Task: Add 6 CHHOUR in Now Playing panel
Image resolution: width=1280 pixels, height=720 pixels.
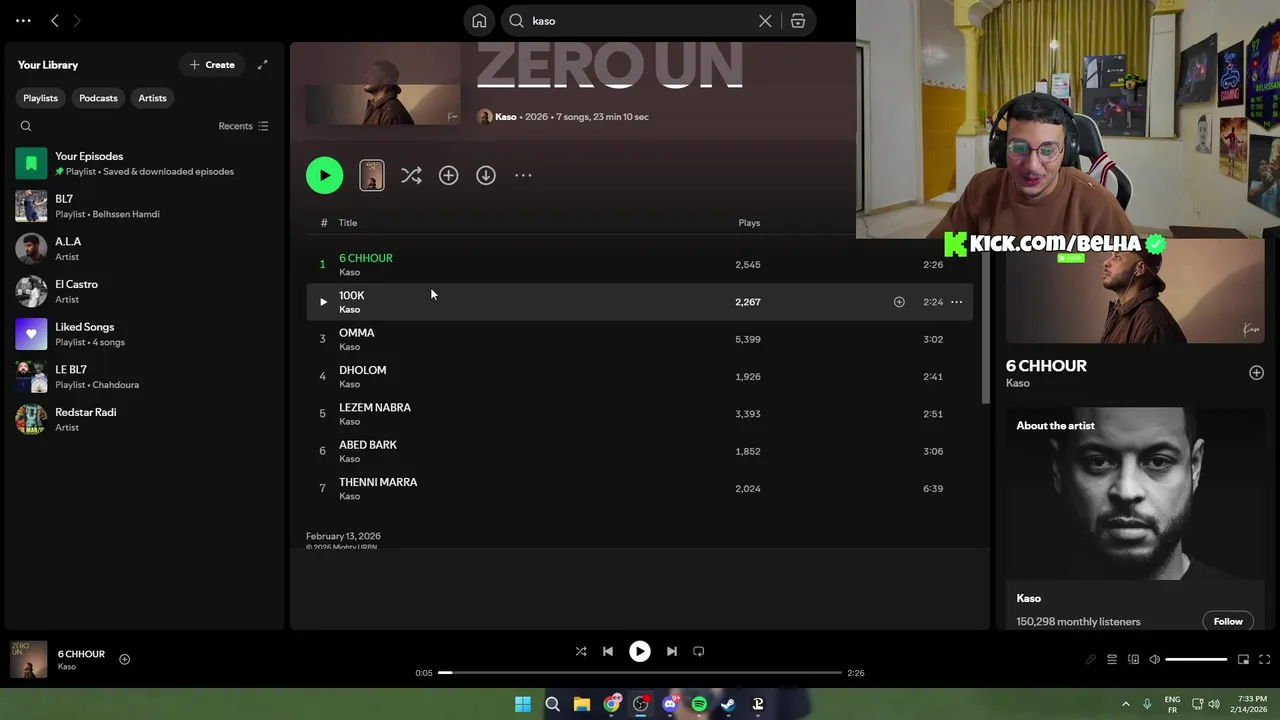Action: 1256,373
